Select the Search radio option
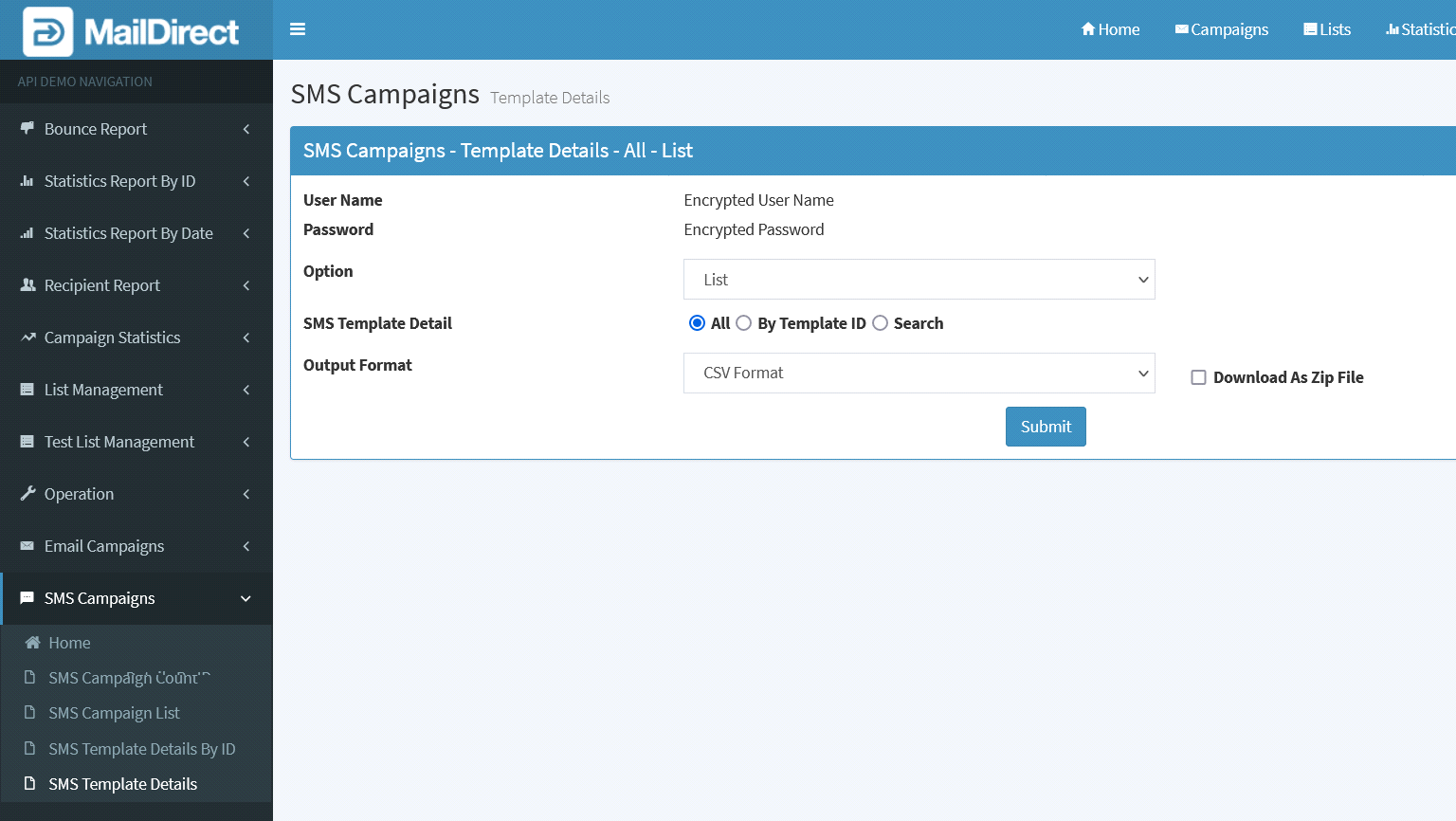The image size is (1456, 821). click(880, 323)
